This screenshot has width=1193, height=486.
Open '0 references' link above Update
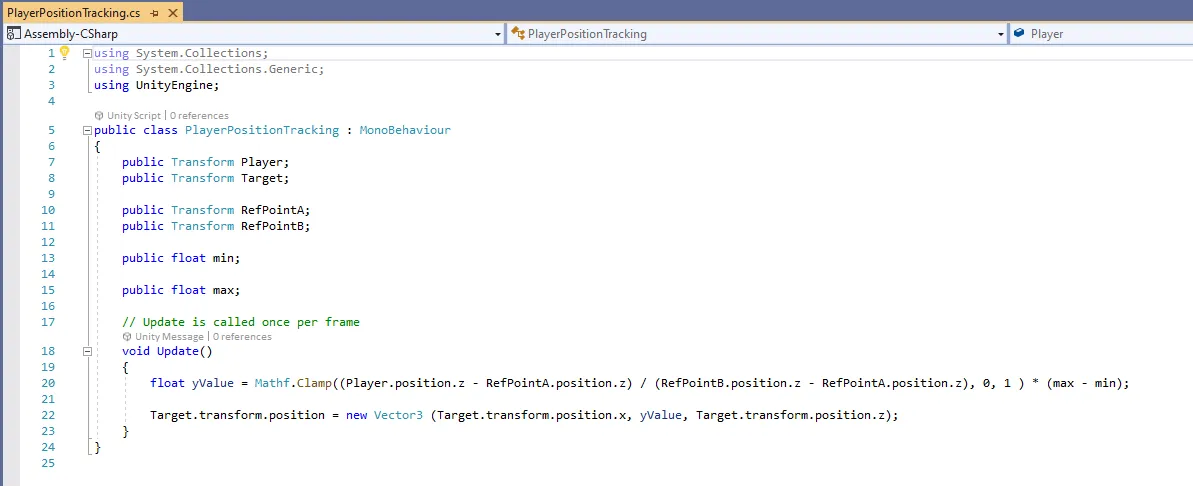(242, 336)
